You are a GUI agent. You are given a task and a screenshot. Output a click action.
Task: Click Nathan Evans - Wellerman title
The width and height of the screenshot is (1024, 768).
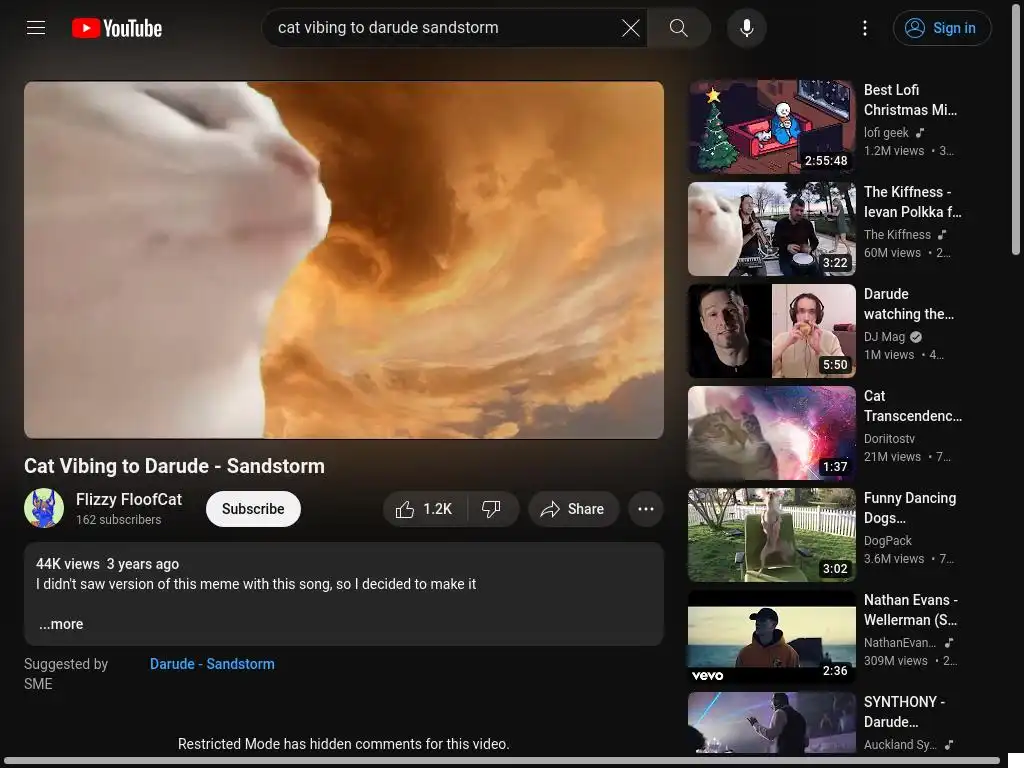point(910,609)
